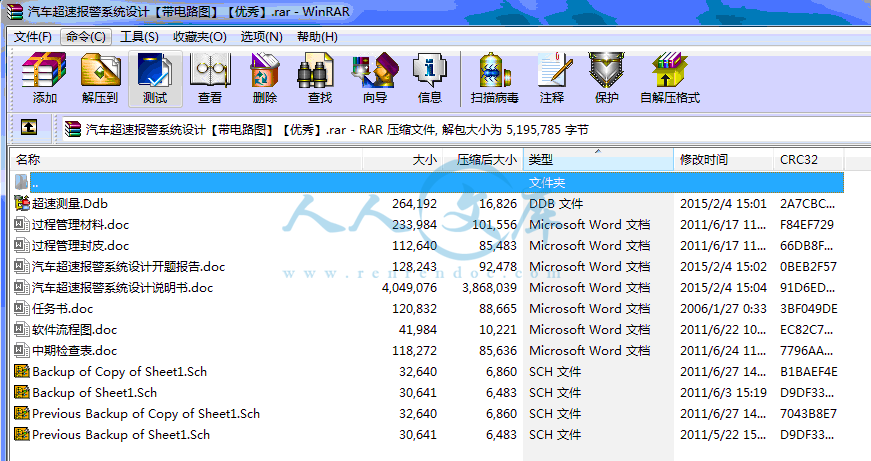
Task: Click the 添加 (Add) toolbar icon
Action: point(44,70)
